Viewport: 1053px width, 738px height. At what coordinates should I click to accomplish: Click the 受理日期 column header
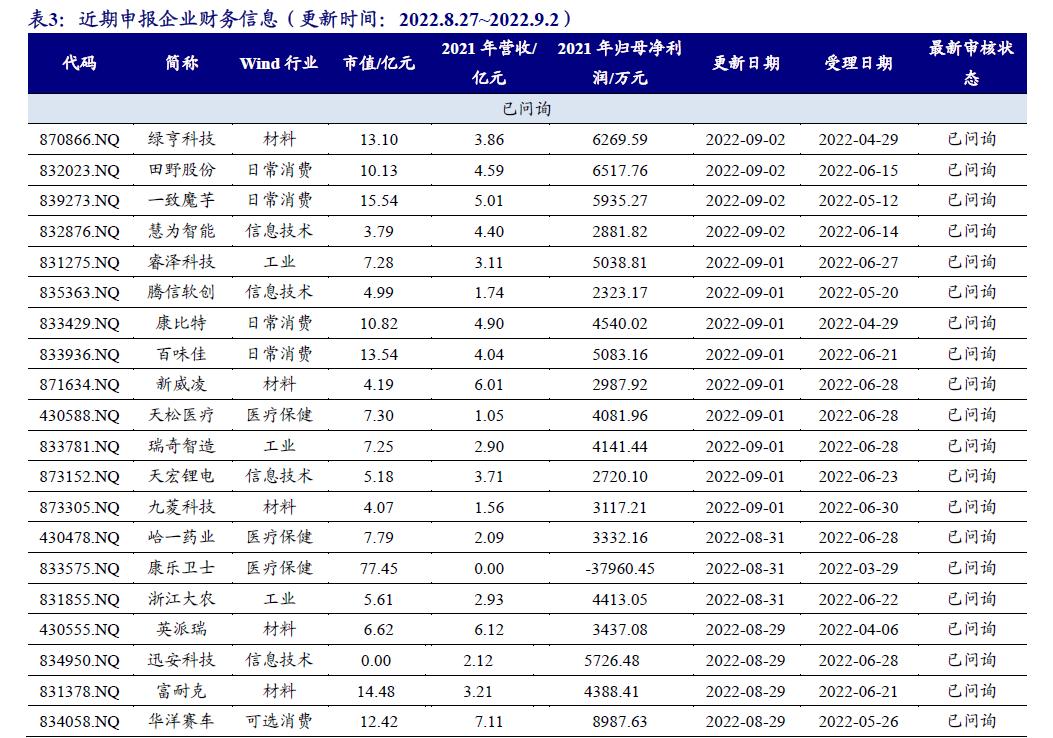858,63
